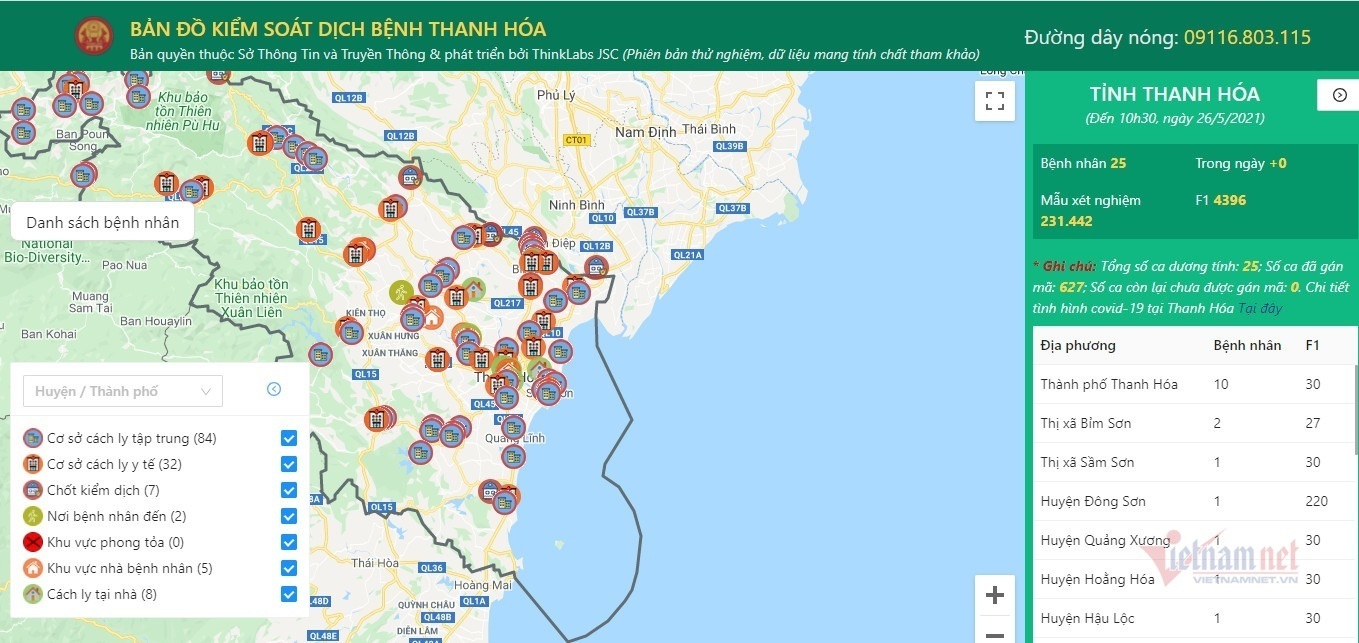Open 'Danh sách bệnh nhân' button
The width and height of the screenshot is (1359, 643).
pyautogui.click(x=102, y=222)
